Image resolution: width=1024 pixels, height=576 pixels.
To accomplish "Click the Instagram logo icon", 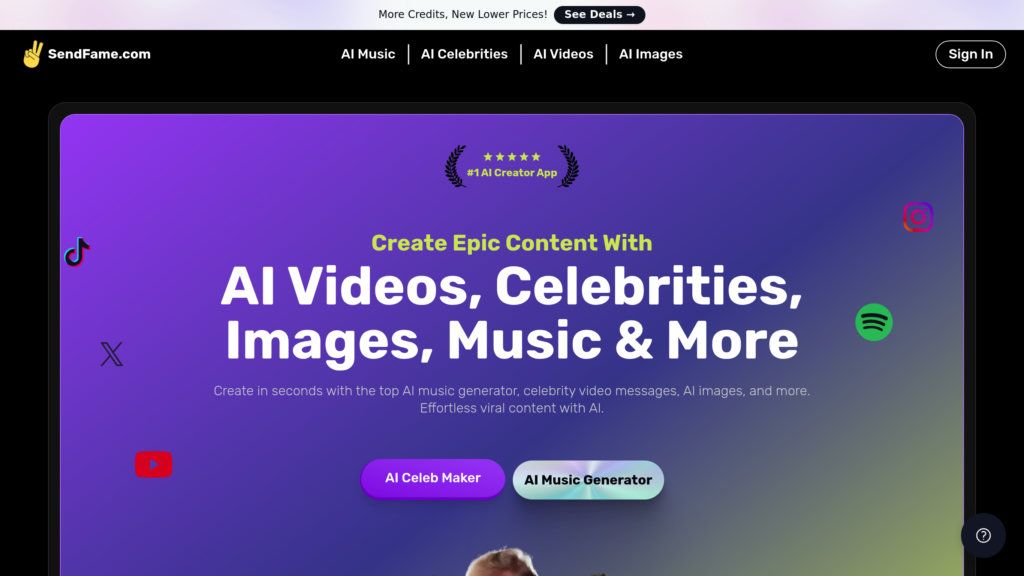I will [x=918, y=217].
